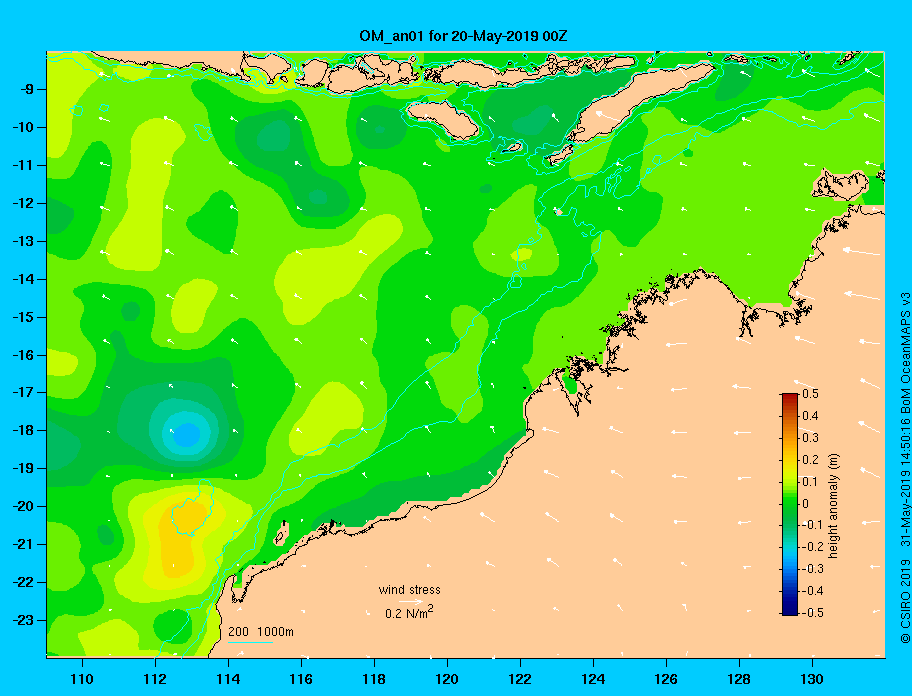The height and width of the screenshot is (696, 912).
Task: Click the longitude label 124
Action: click(593, 679)
